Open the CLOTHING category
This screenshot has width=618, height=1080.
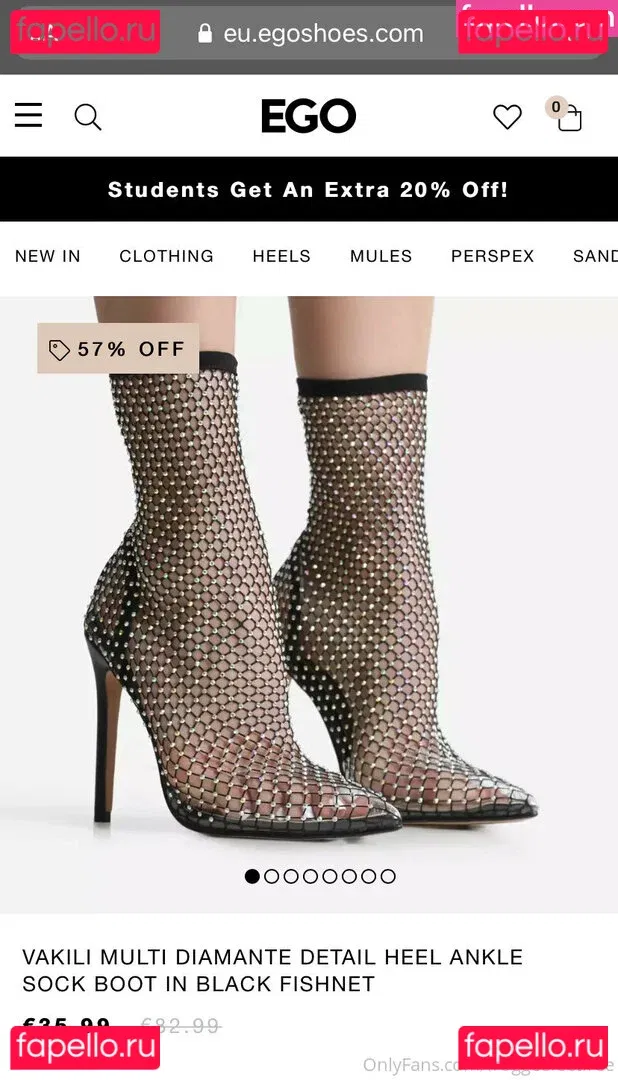coord(167,256)
